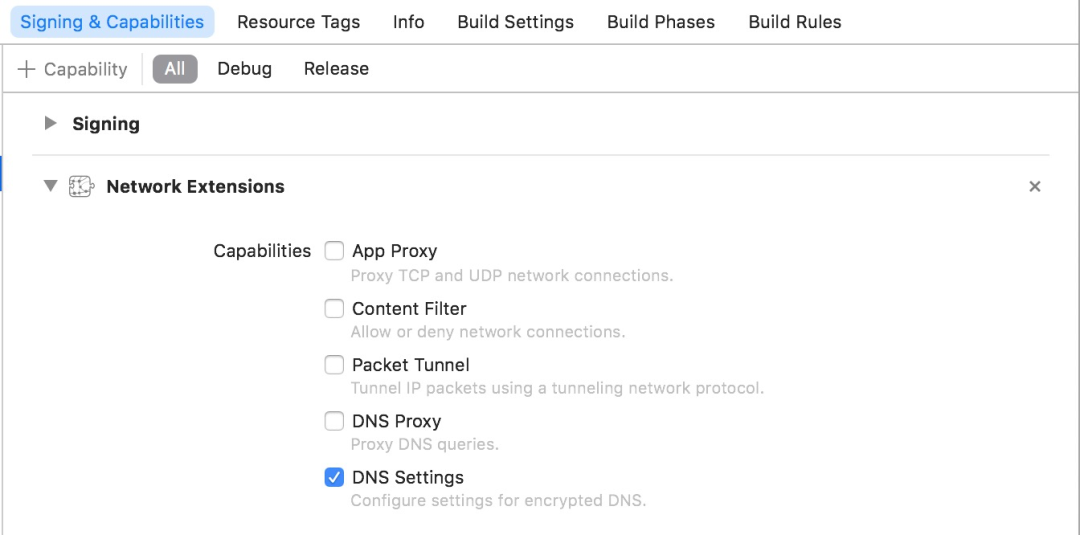Image resolution: width=1080 pixels, height=535 pixels.
Task: Enable the Packet Tunnel checkbox
Action: point(334,365)
